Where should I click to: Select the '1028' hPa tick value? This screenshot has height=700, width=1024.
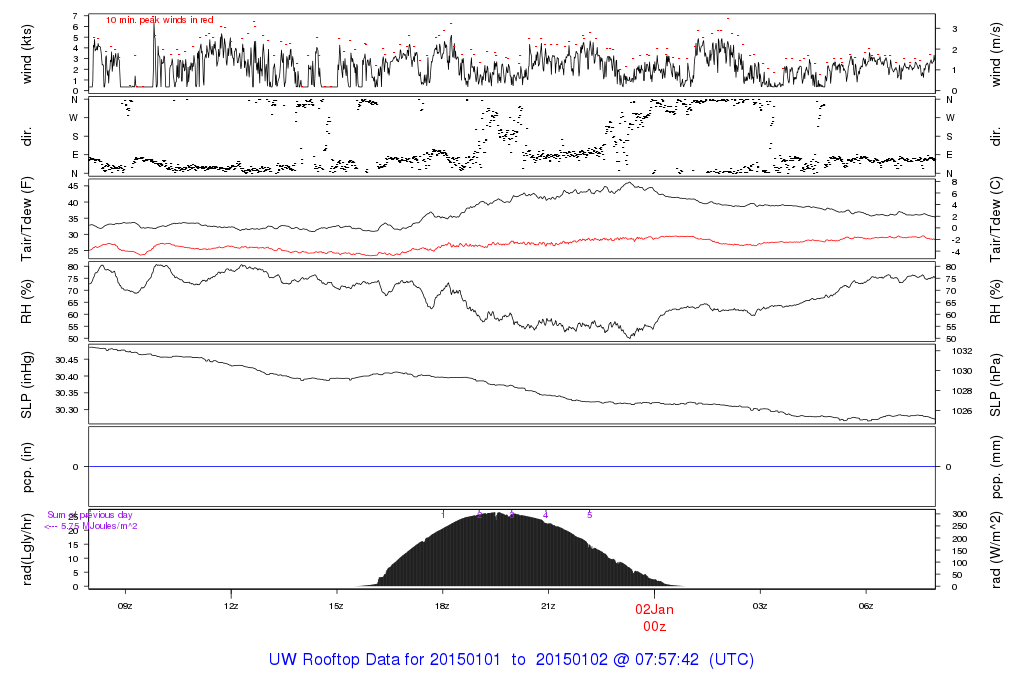[962, 391]
